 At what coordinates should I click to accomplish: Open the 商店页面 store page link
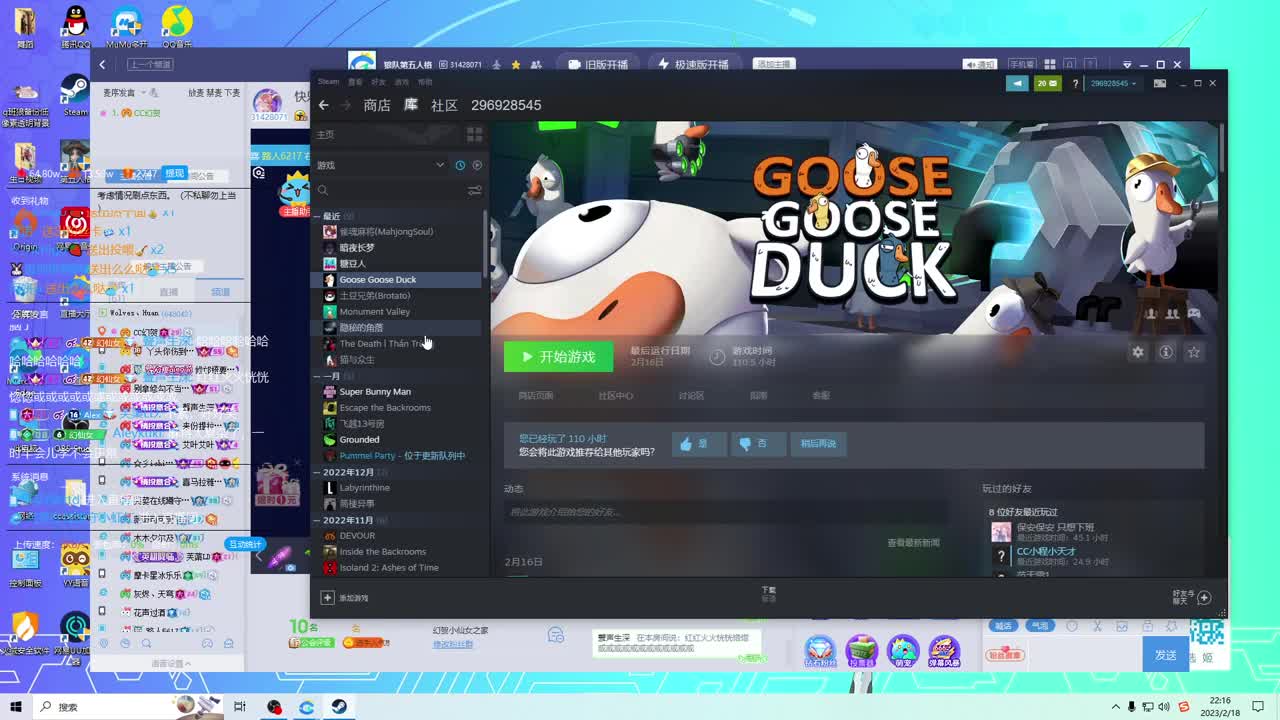coord(536,396)
